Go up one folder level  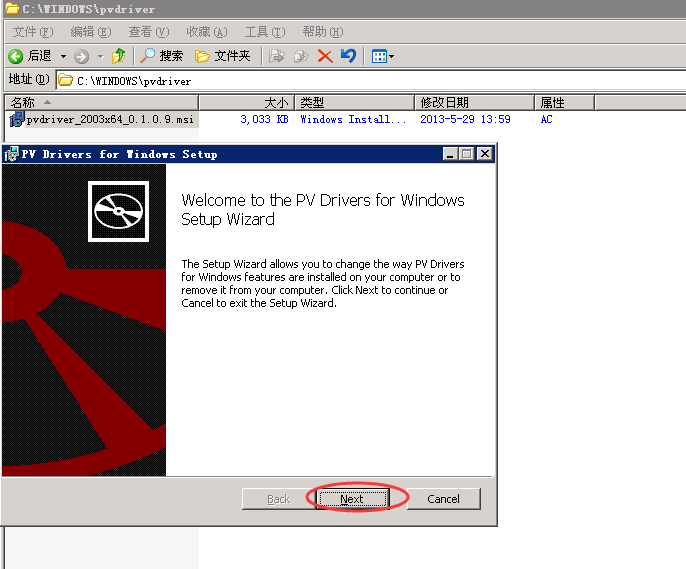(x=119, y=56)
